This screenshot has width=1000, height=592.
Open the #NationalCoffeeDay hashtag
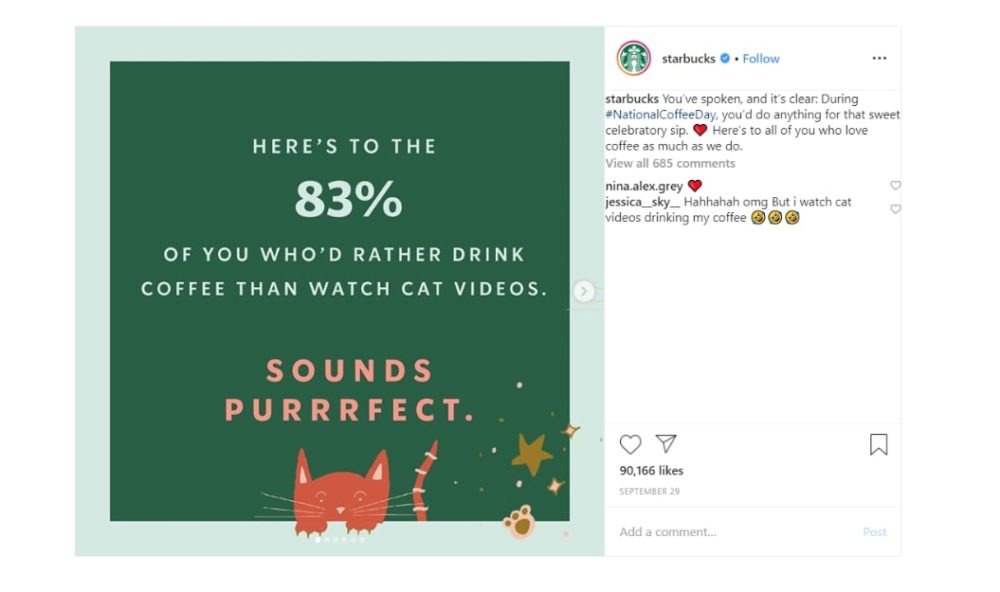pyautogui.click(x=662, y=113)
